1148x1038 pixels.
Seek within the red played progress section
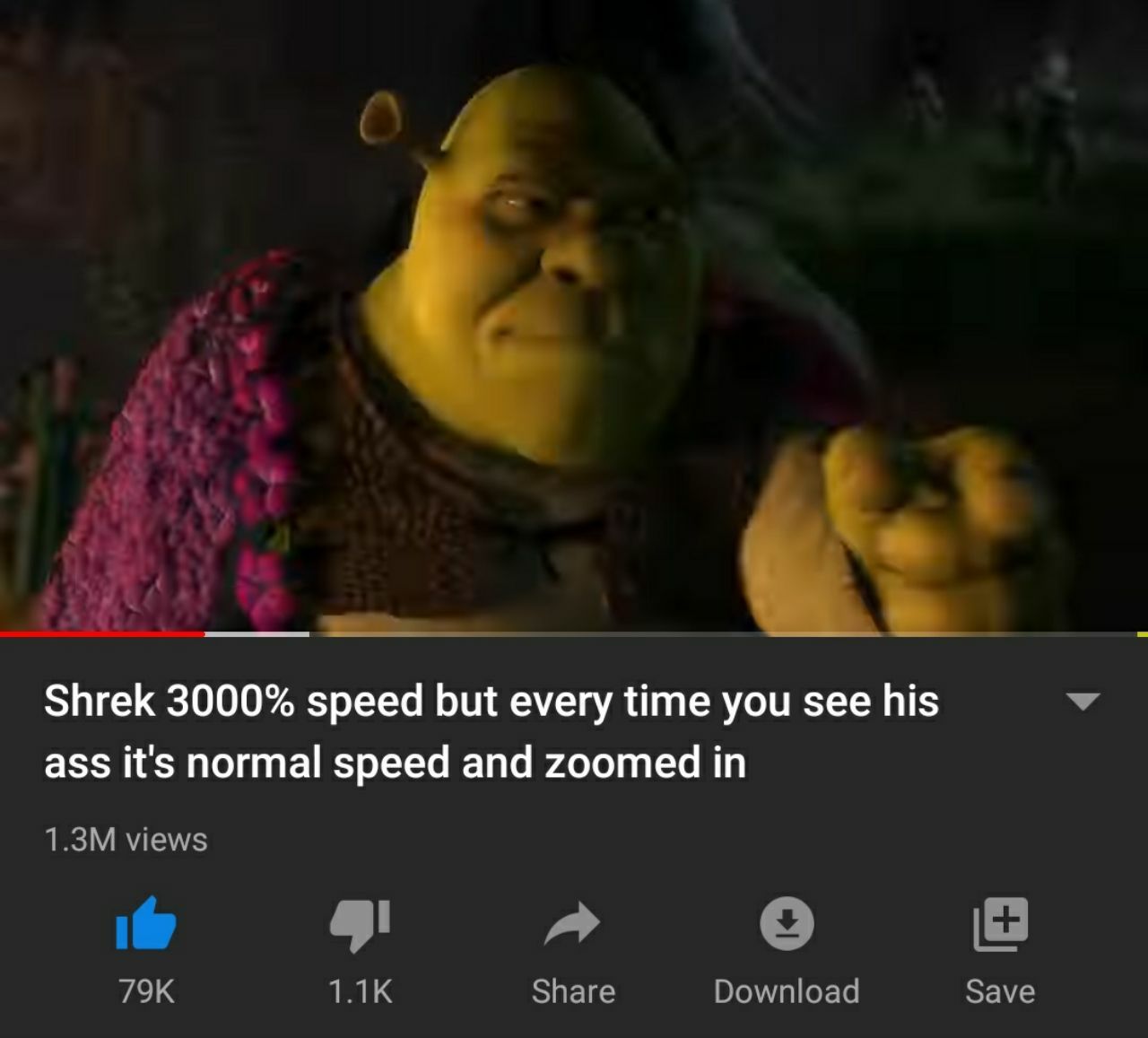click(x=102, y=634)
